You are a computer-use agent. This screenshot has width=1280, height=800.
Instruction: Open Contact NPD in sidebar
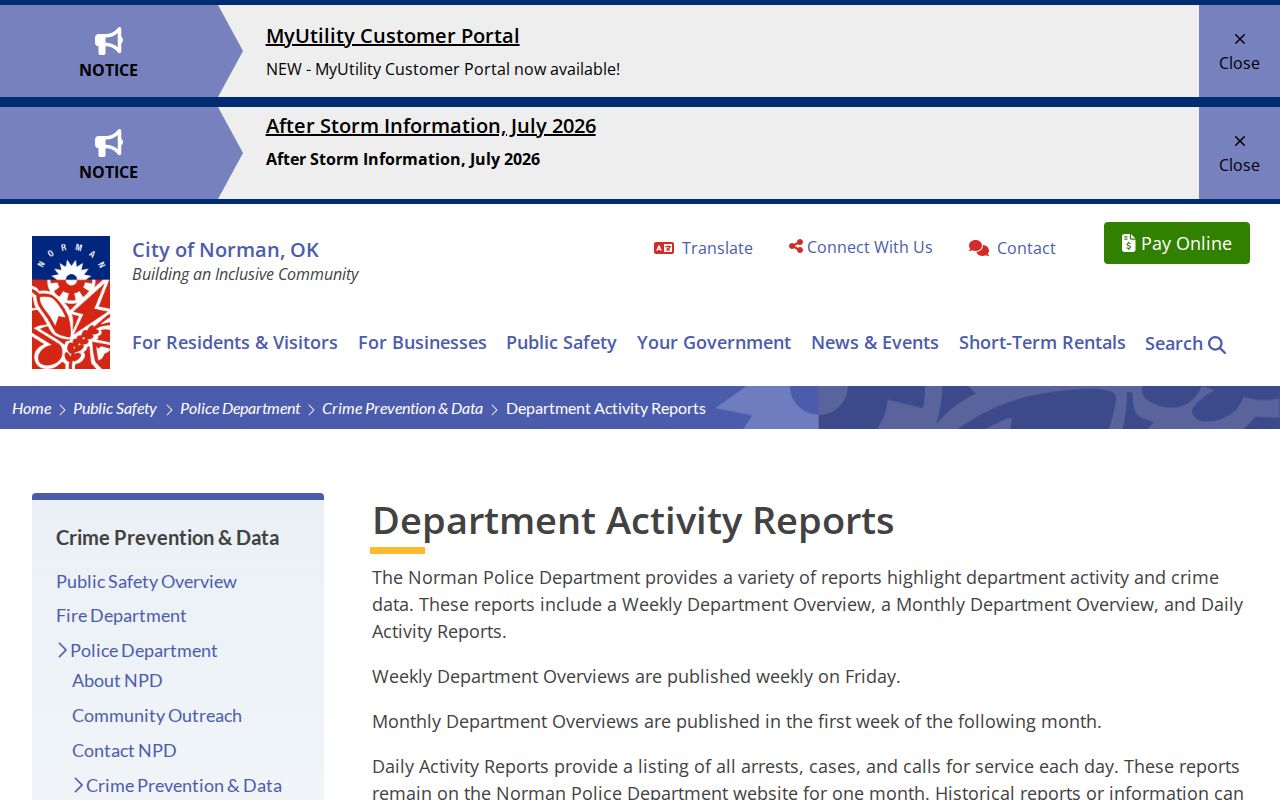coord(124,750)
